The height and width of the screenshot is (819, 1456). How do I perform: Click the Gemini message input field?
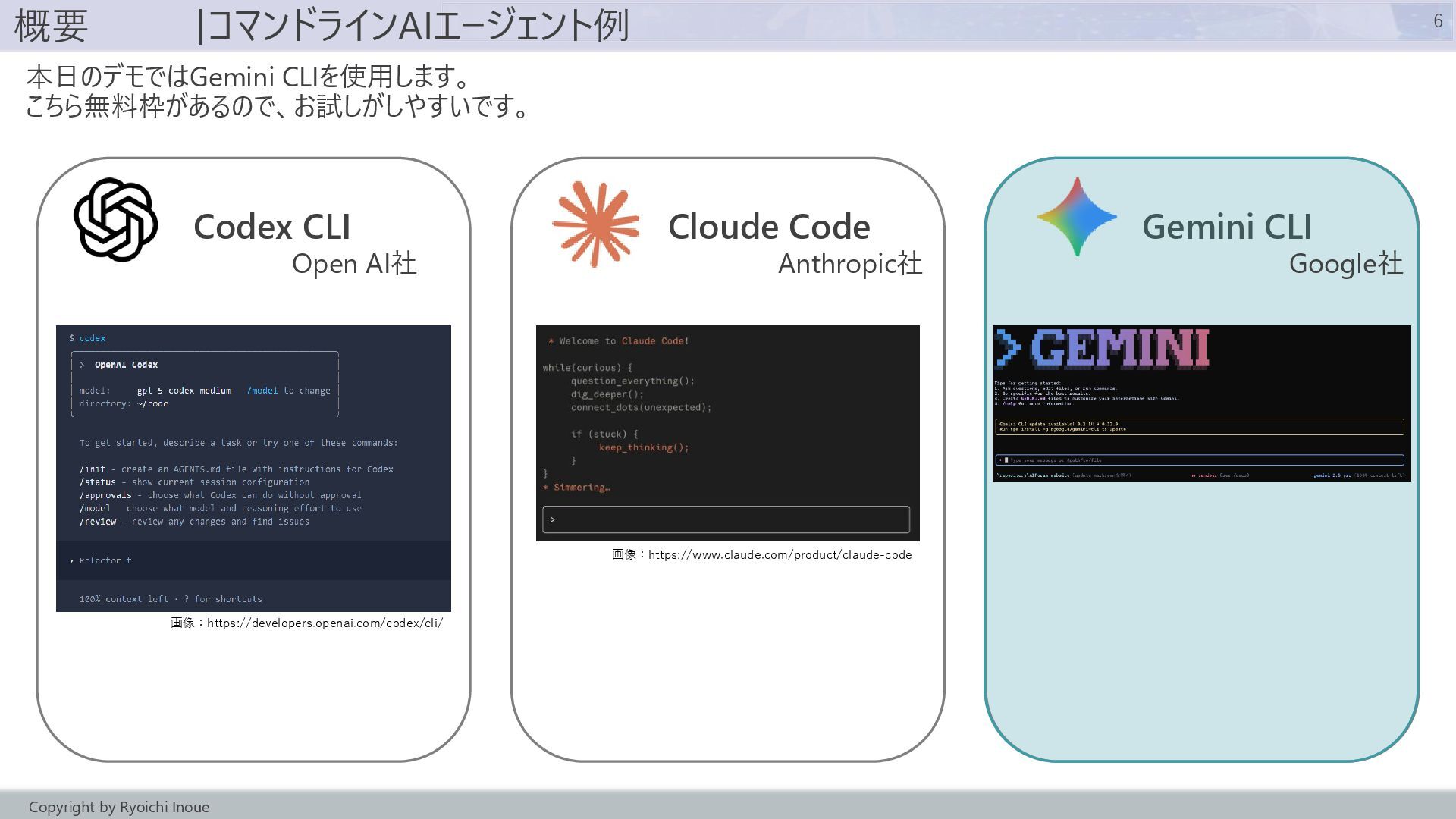point(1200,460)
